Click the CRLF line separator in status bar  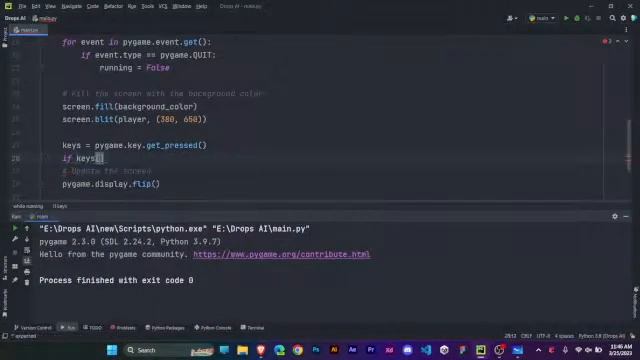coord(526,336)
